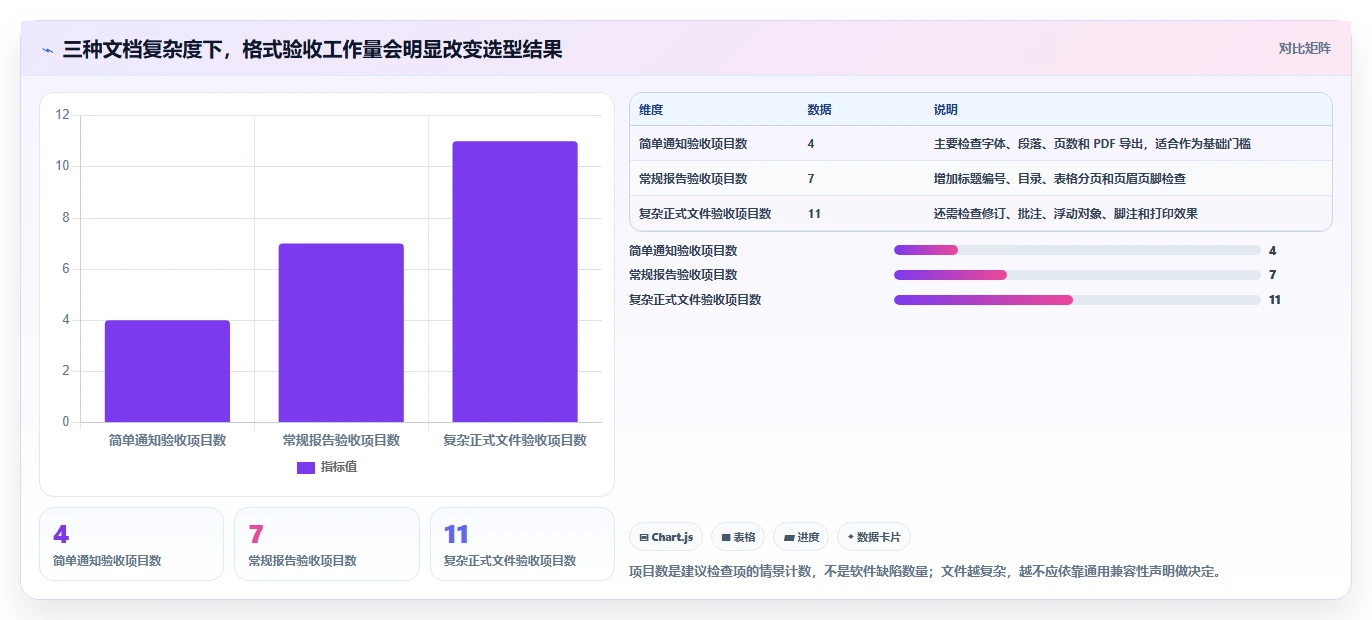The height and width of the screenshot is (620, 1372).
Task: Click the description starting 主要检查字体
Action: (1093, 144)
